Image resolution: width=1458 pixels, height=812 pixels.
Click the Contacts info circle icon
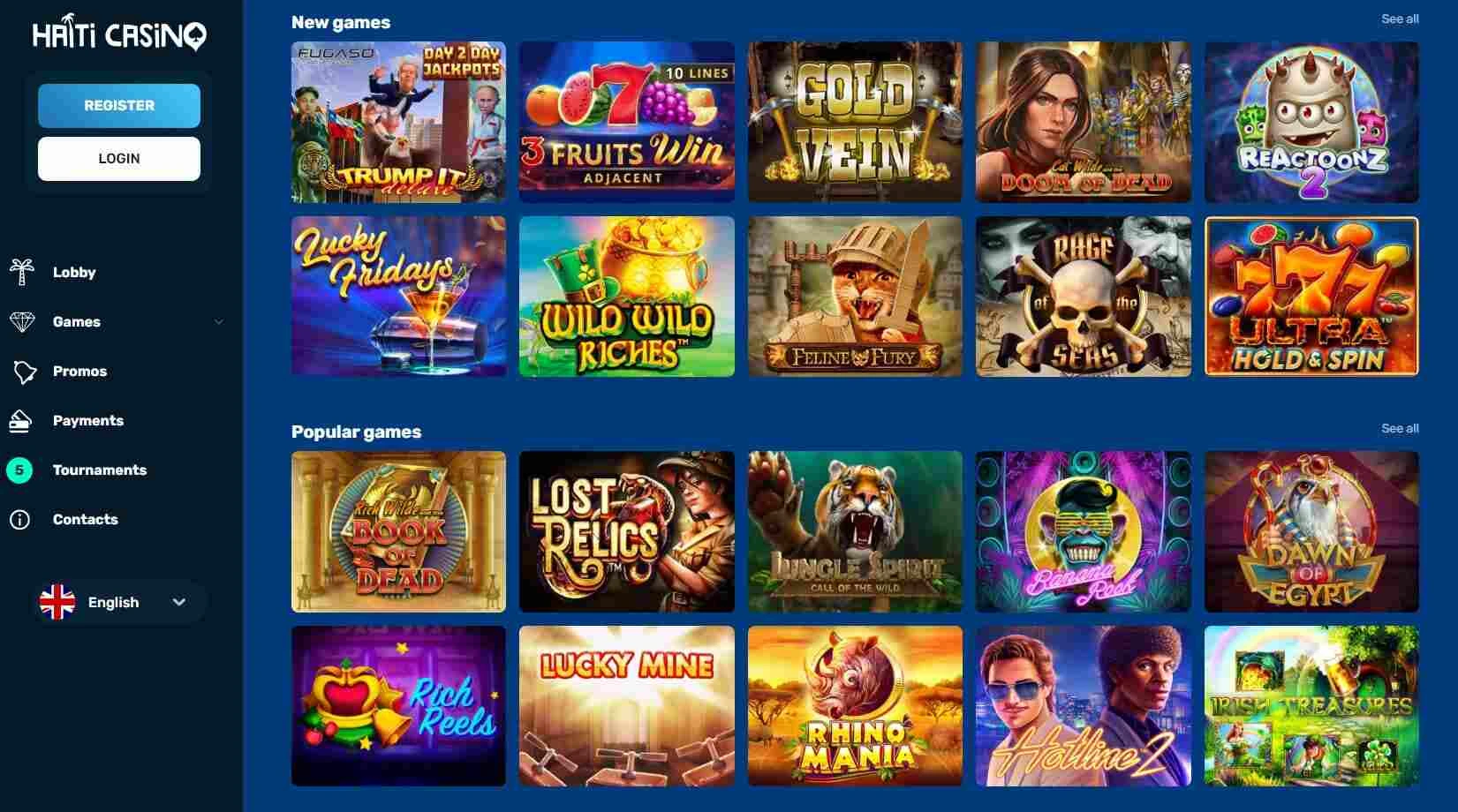point(19,520)
